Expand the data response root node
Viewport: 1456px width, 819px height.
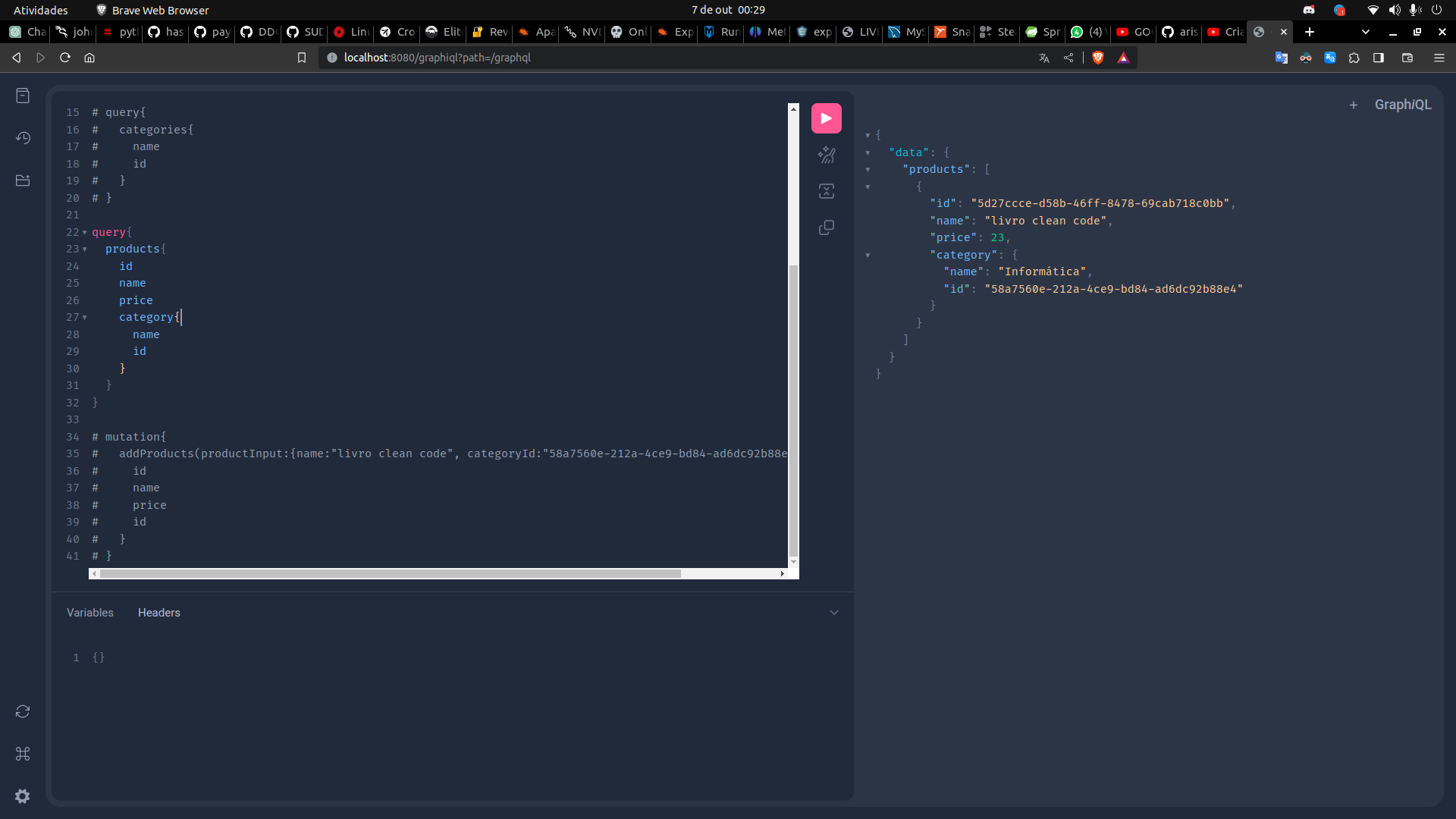point(867,134)
